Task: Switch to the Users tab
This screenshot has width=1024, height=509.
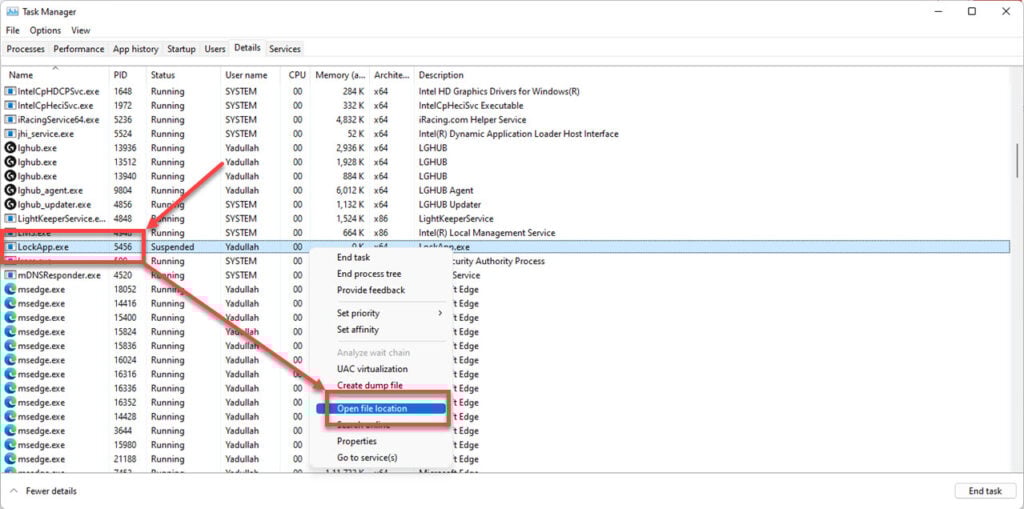Action: [x=215, y=49]
